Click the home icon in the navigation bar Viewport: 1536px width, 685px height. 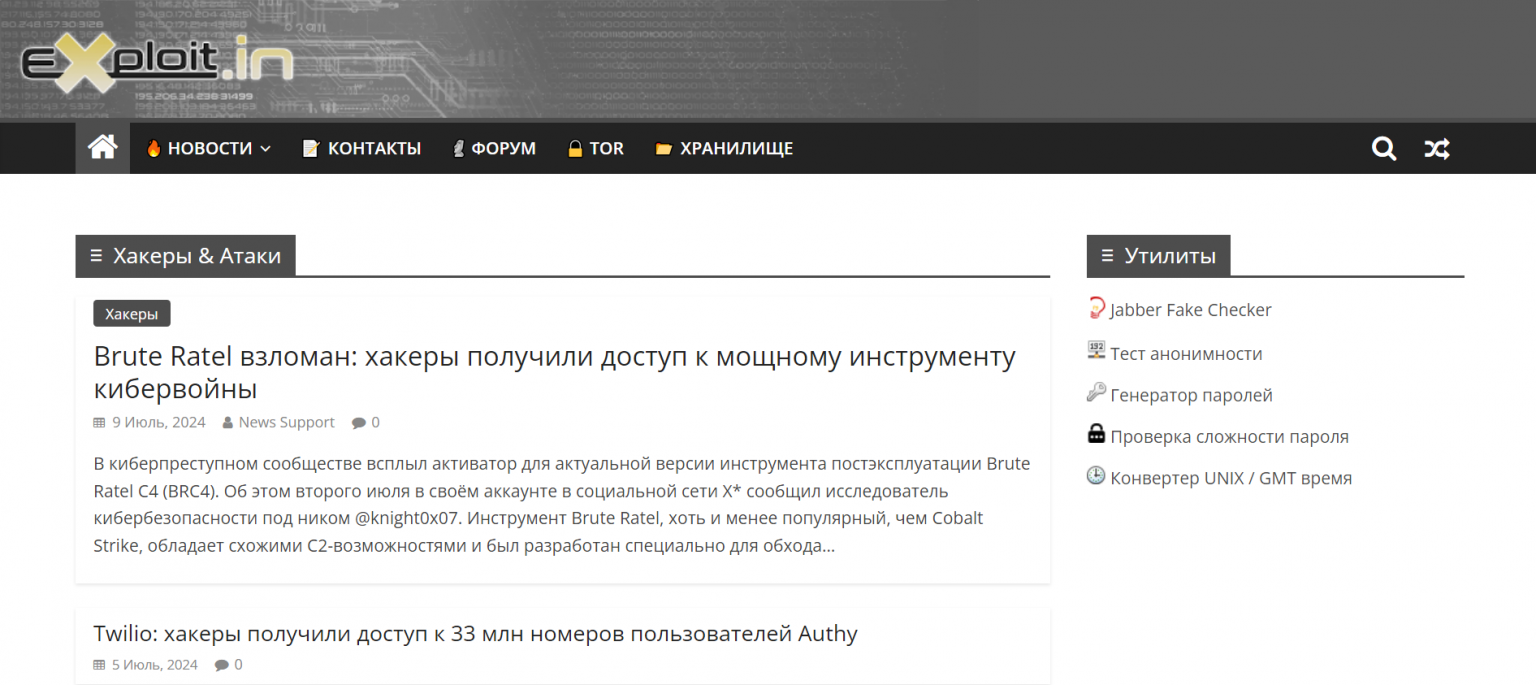pyautogui.click(x=102, y=147)
